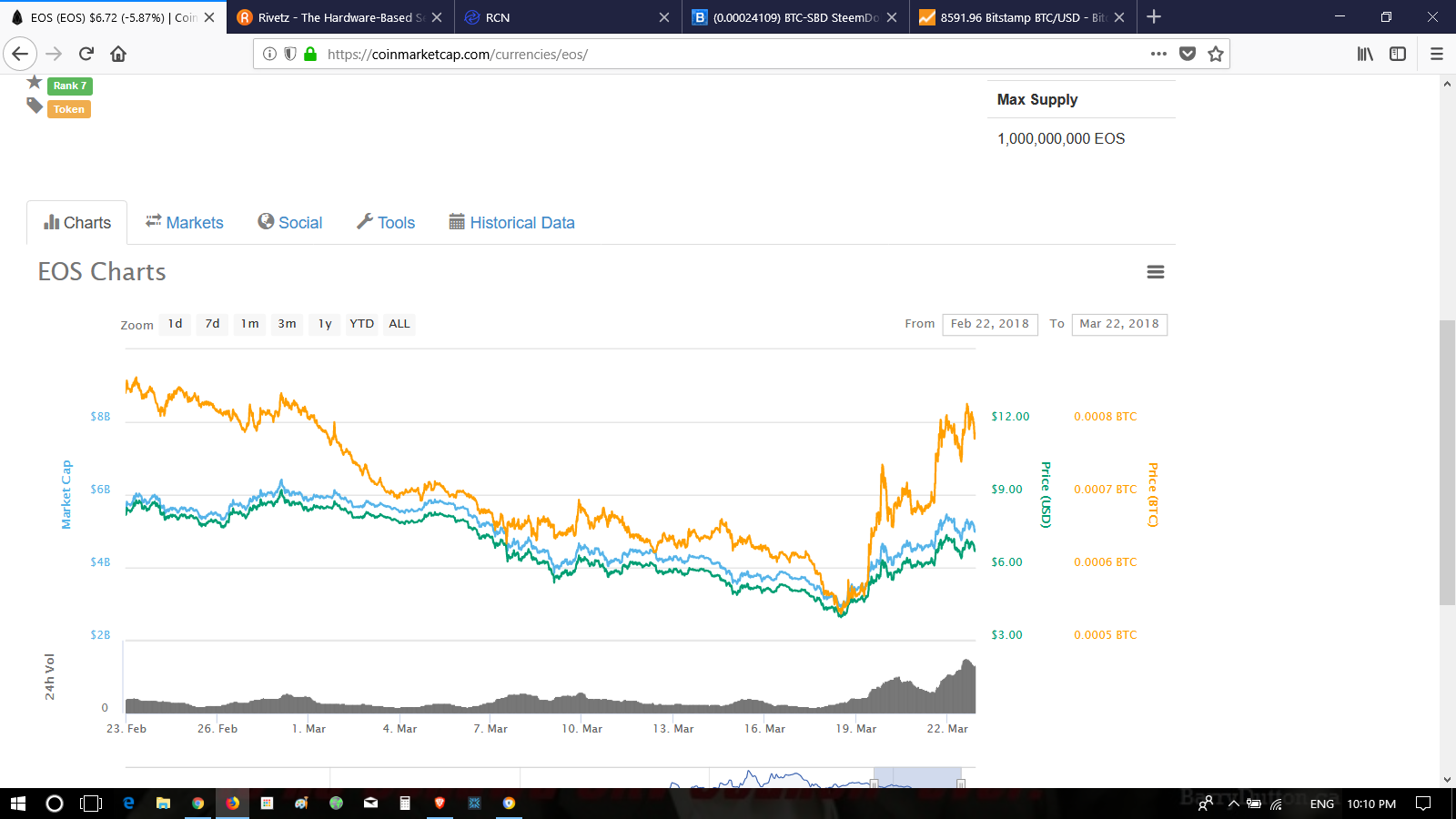Open Task View on the taskbar
1456x819 pixels.
[x=91, y=804]
